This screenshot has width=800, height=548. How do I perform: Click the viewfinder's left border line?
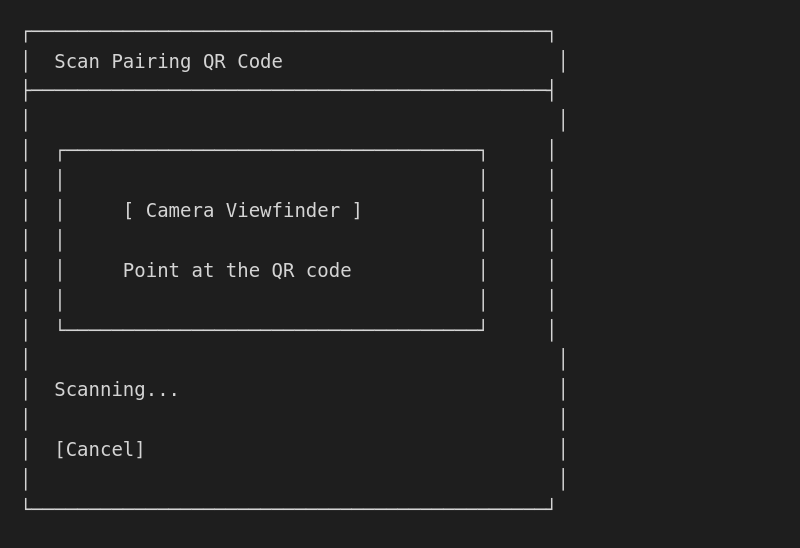[x=60, y=240]
